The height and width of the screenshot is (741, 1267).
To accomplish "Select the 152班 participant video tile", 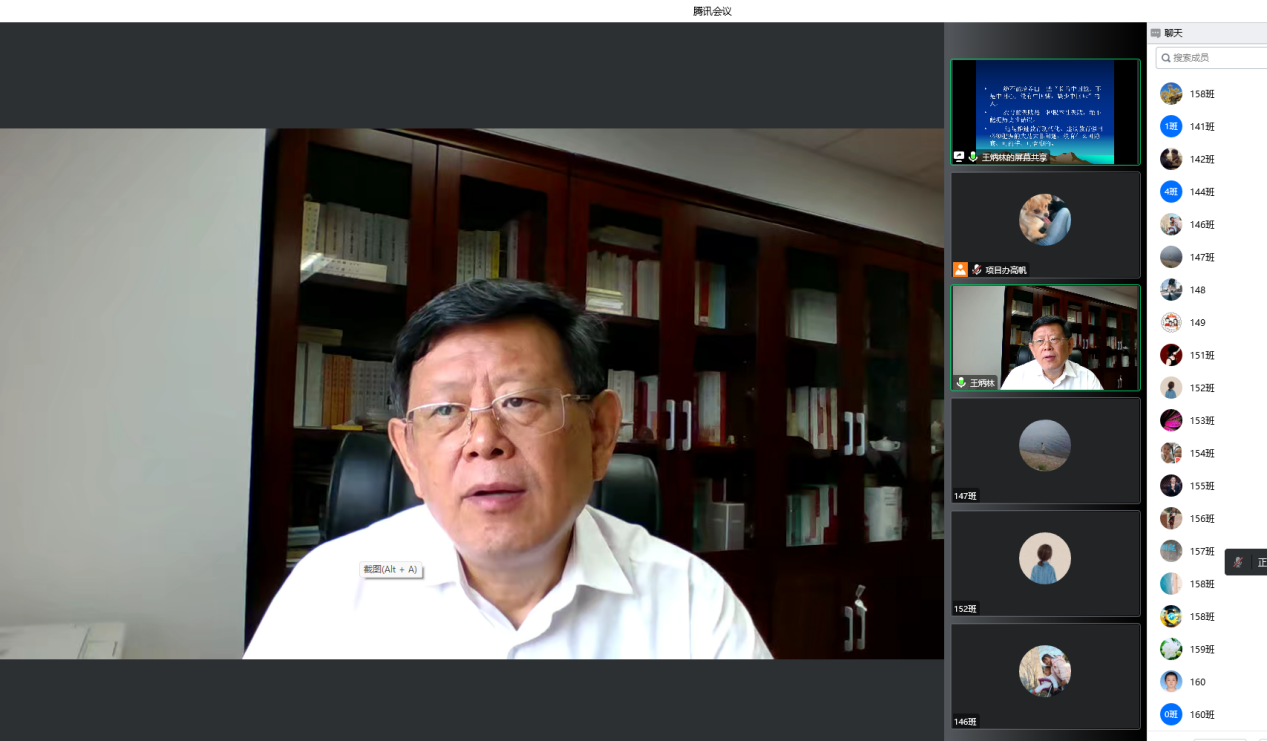I will pyautogui.click(x=1045, y=563).
